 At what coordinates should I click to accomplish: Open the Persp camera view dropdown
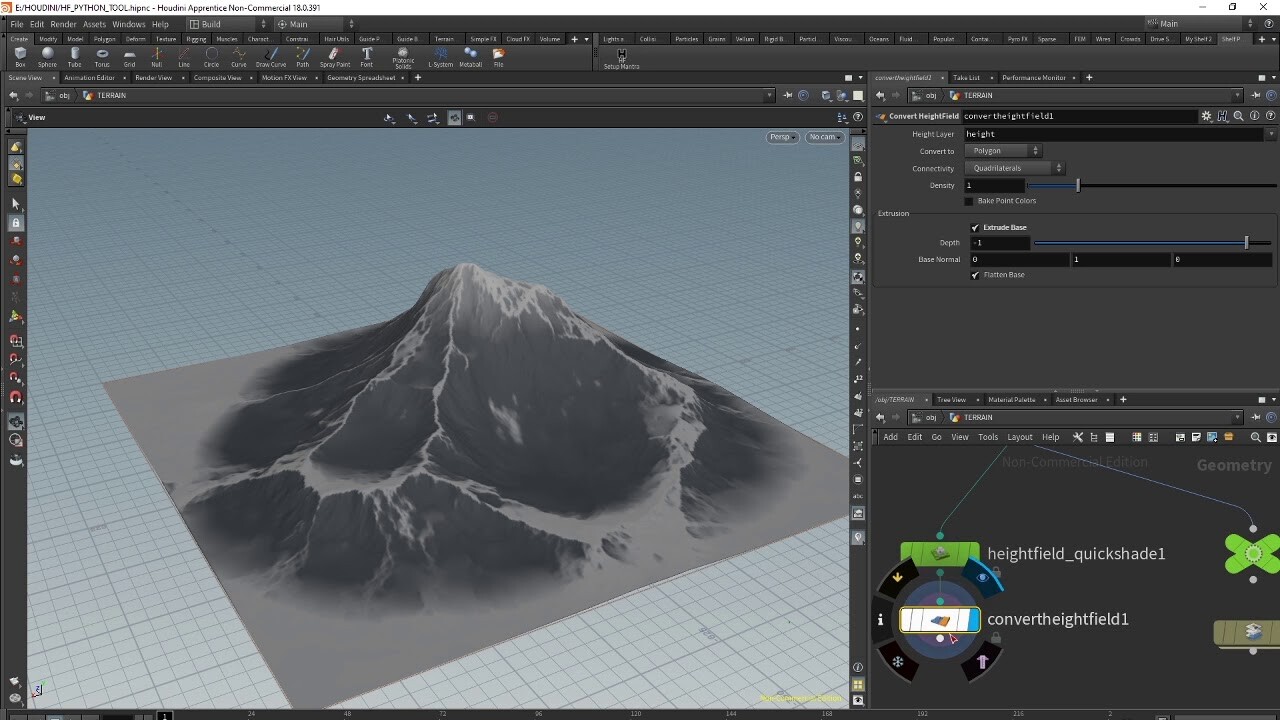click(783, 137)
